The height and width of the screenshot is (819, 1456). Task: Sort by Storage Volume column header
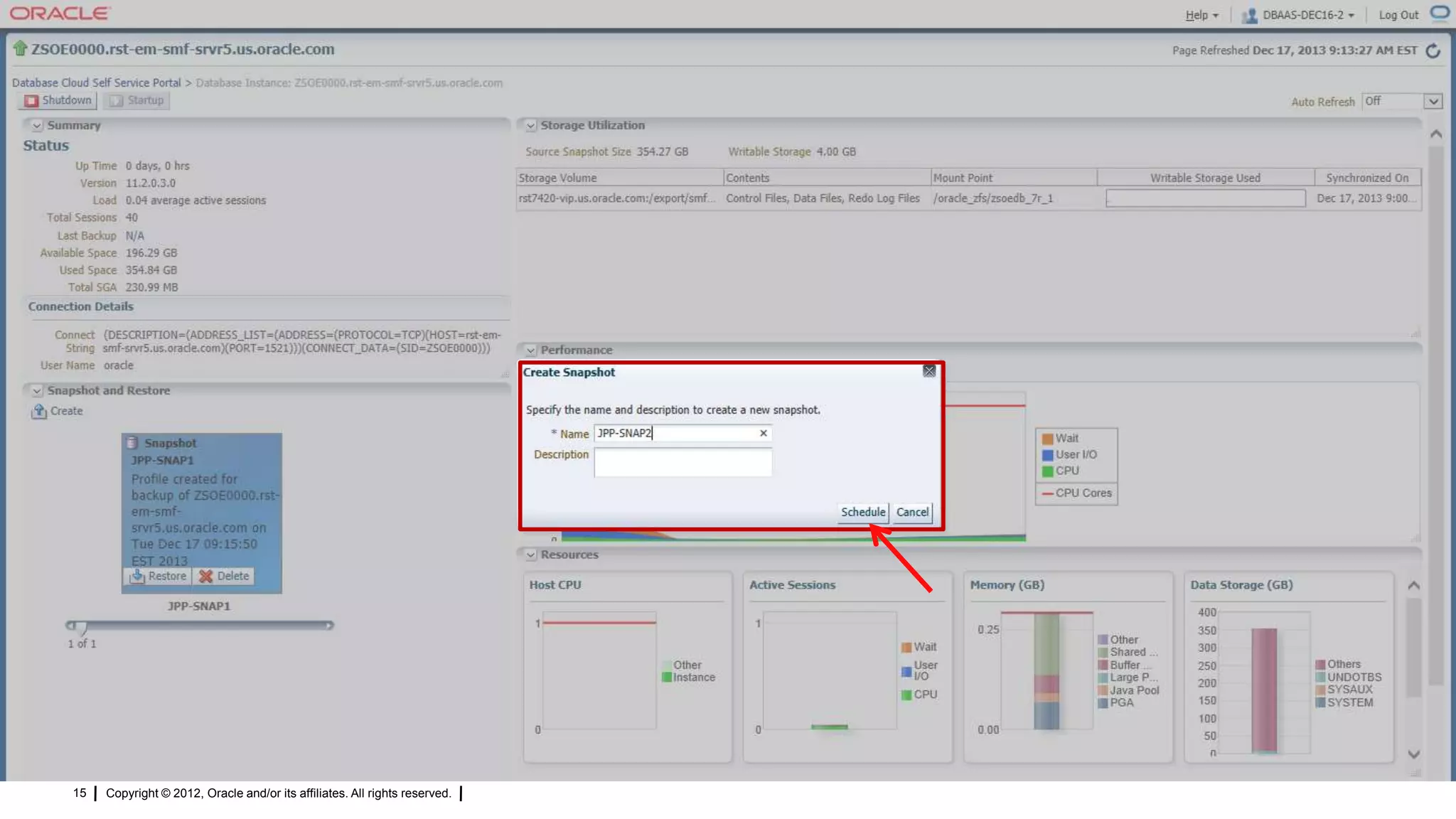point(619,178)
